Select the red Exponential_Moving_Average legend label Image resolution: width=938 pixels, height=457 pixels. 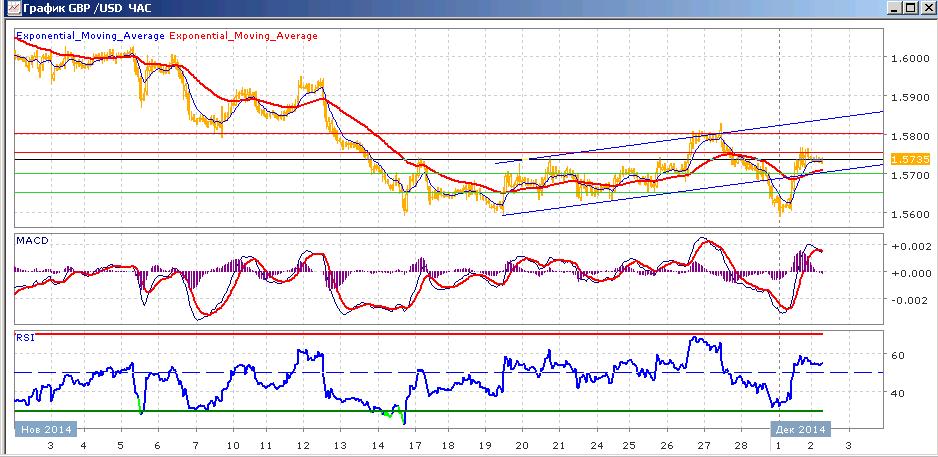click(x=243, y=36)
